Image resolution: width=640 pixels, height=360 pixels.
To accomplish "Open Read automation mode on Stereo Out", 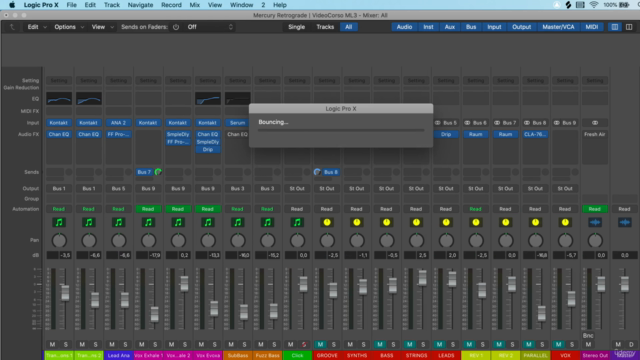I will coord(595,209).
